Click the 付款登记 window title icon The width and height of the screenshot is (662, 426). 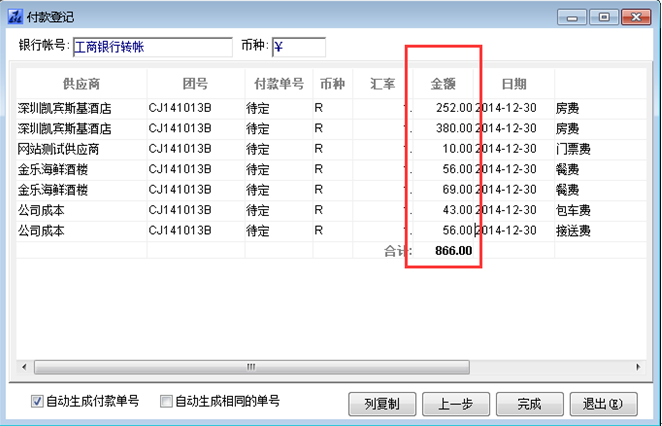pyautogui.click(x=15, y=17)
